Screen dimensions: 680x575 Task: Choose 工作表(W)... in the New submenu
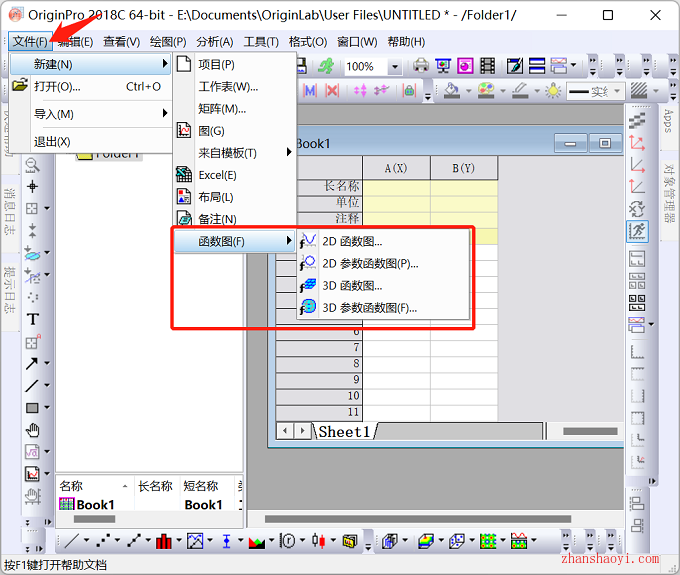(235, 86)
